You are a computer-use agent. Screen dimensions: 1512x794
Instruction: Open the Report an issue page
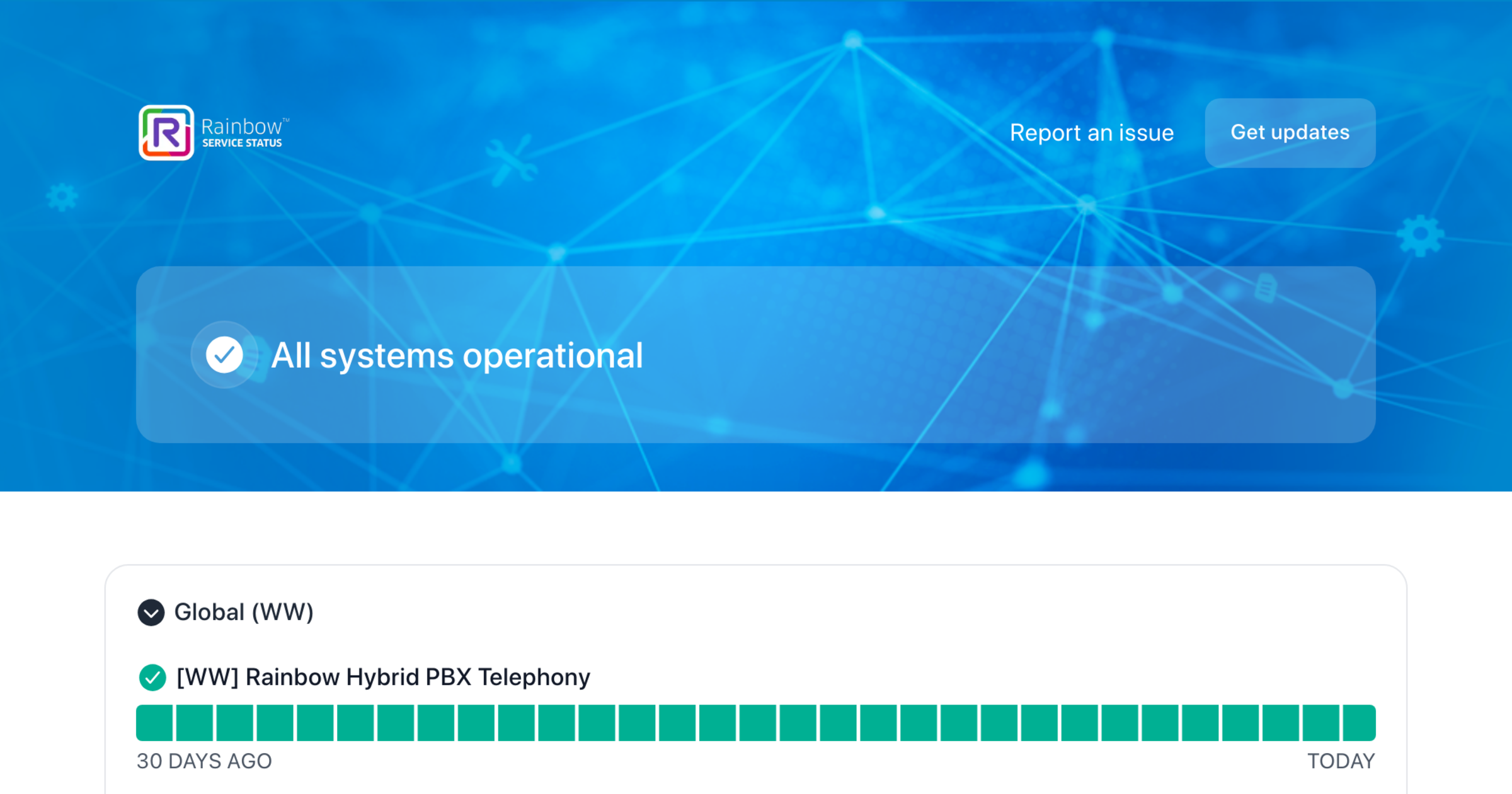(x=1092, y=132)
